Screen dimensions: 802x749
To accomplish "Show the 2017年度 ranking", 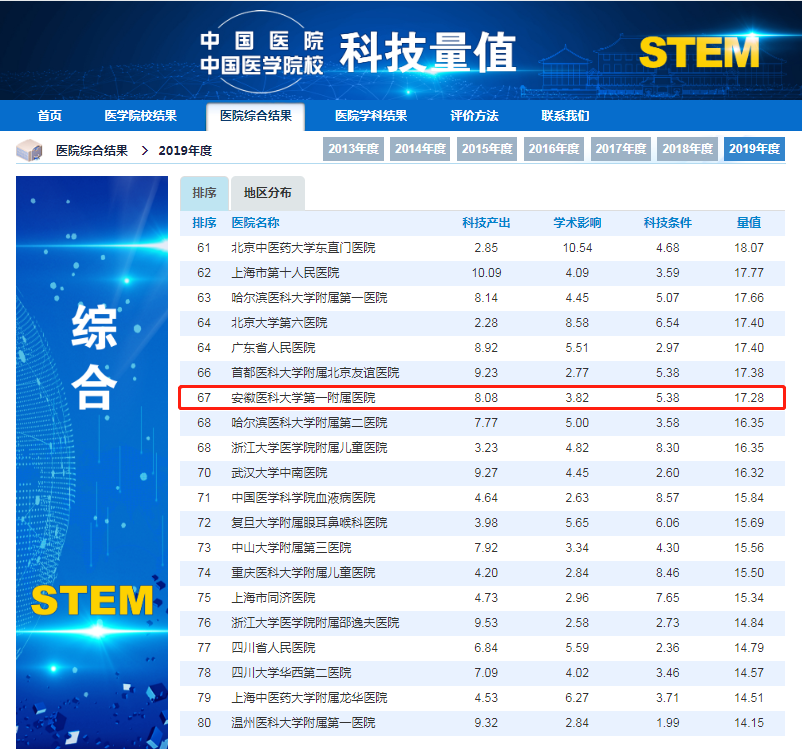I will 621,149.
